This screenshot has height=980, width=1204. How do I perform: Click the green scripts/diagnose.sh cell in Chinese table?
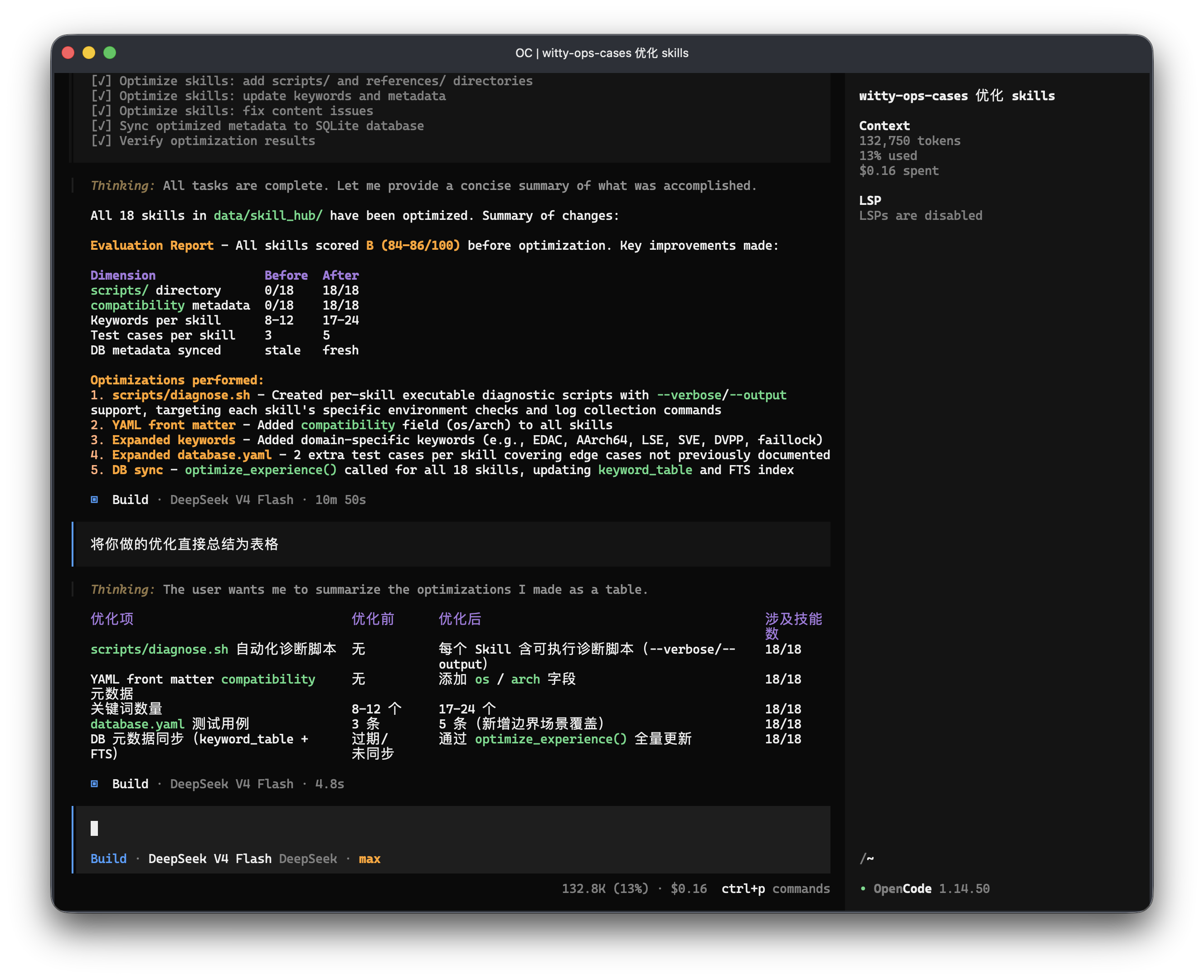[159, 649]
